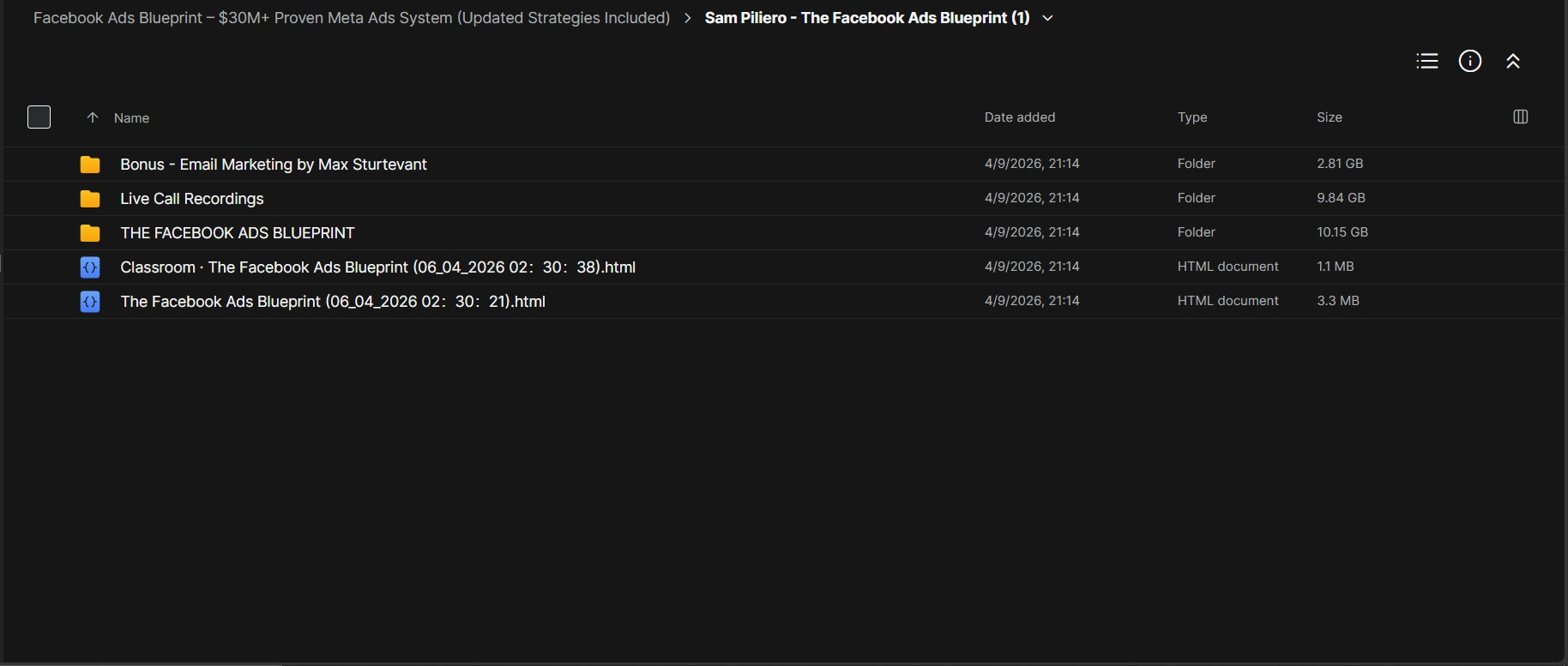Sort by the Date added column header
Image resolution: width=1568 pixels, height=666 pixels.
pyautogui.click(x=1020, y=117)
